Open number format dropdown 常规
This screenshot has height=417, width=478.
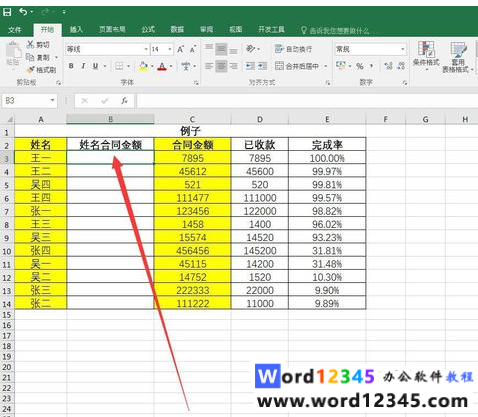(403, 49)
